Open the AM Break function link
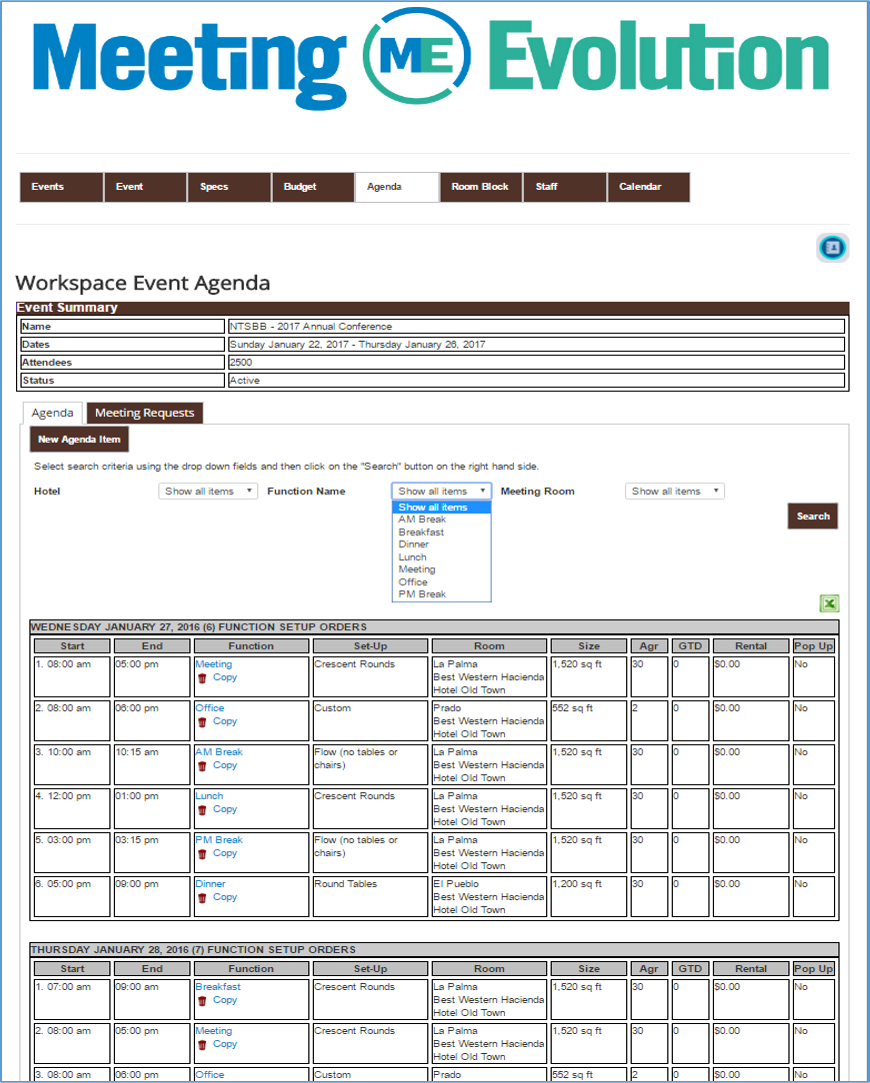The height and width of the screenshot is (1083, 870). 219,751
